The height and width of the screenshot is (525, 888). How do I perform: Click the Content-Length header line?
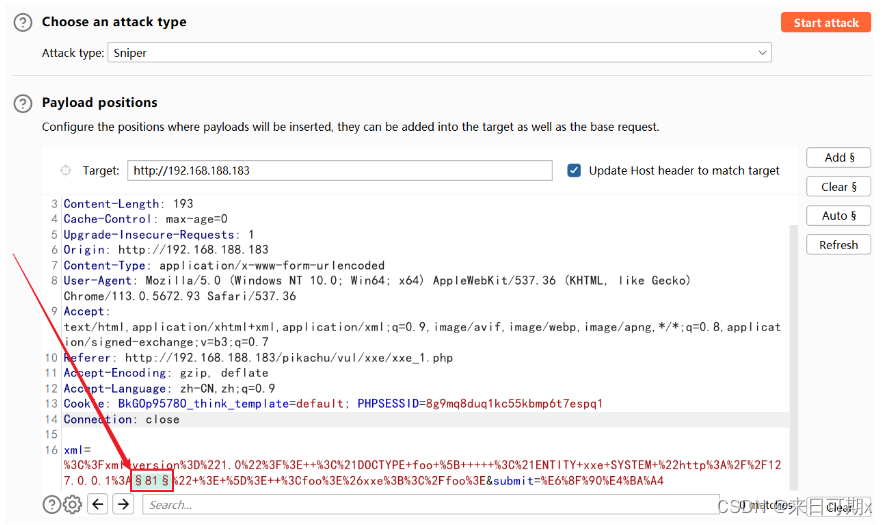click(x=128, y=203)
